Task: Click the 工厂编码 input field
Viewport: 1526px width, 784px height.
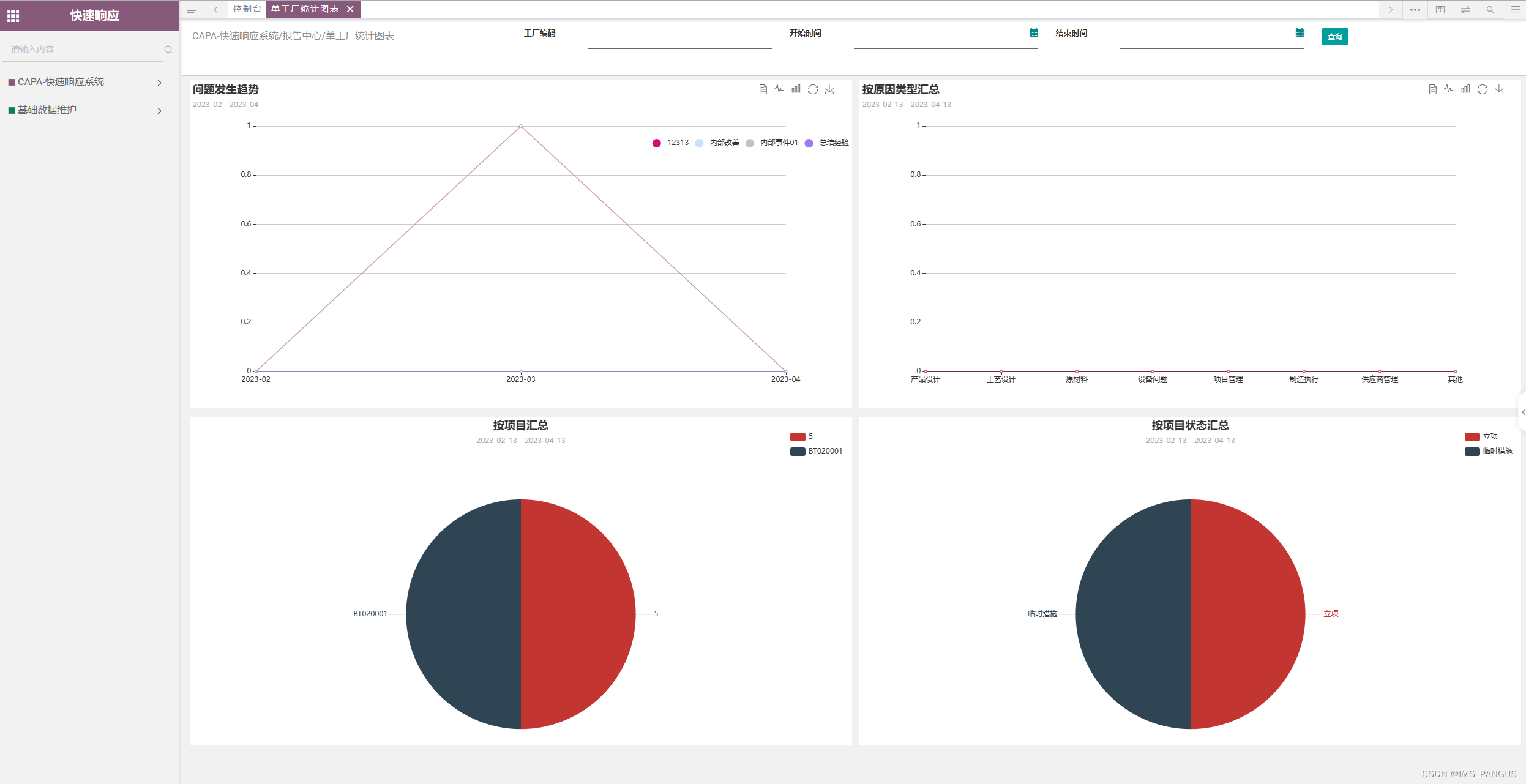Action: coord(679,39)
